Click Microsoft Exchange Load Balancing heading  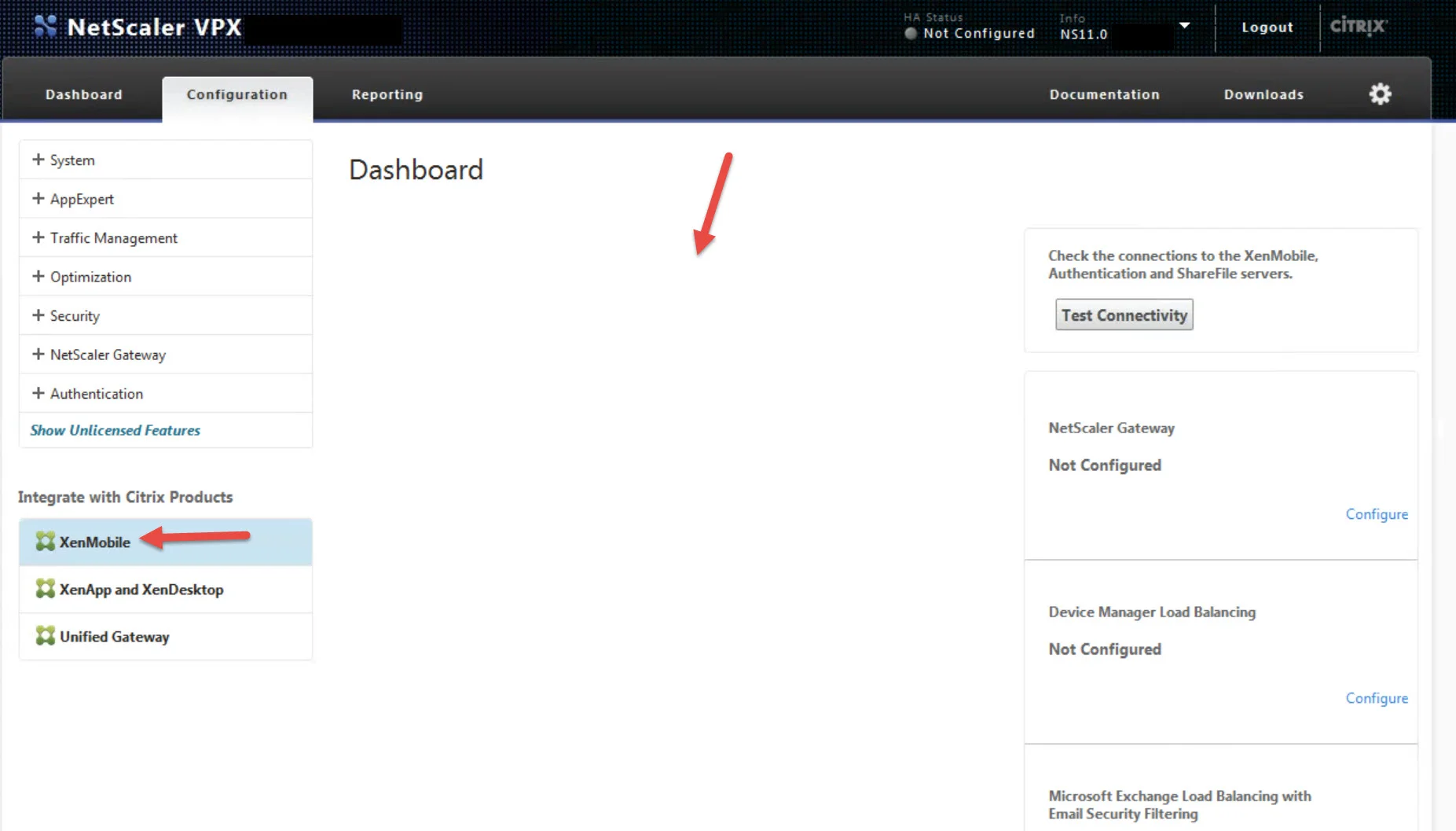pyautogui.click(x=1179, y=805)
